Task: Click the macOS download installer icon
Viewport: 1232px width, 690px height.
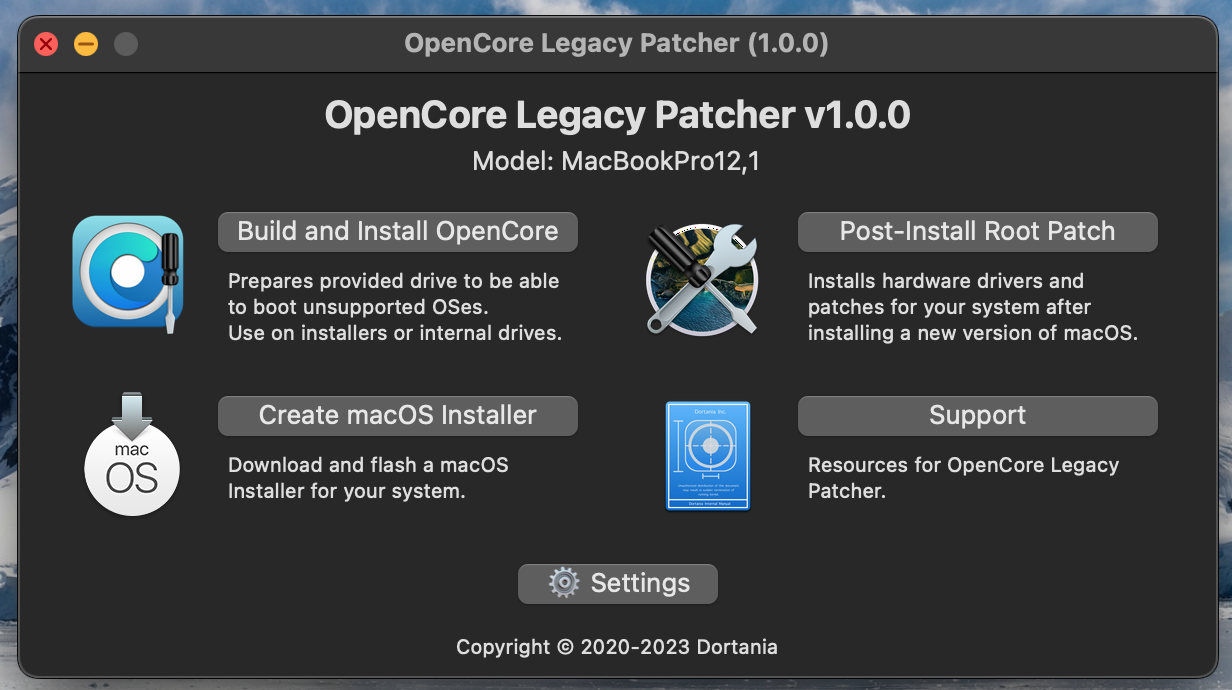Action: (x=132, y=455)
